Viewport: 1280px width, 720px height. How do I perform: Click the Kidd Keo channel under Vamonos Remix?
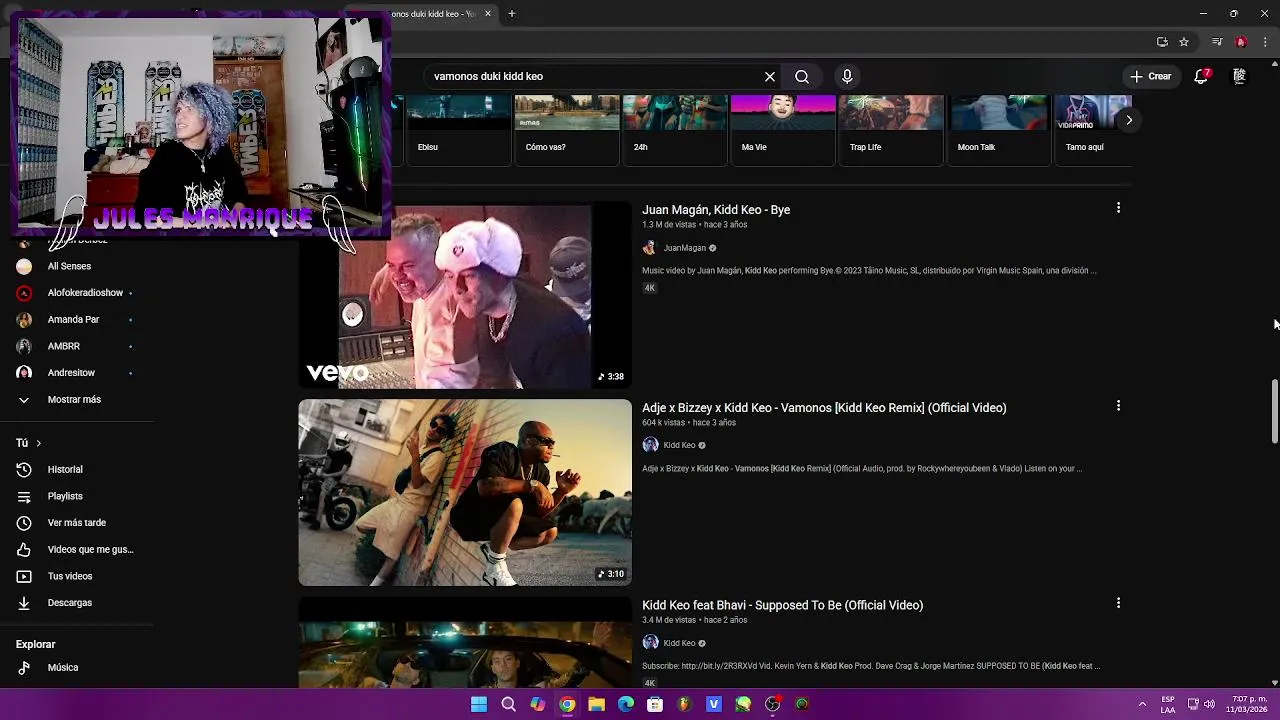pyautogui.click(x=679, y=445)
